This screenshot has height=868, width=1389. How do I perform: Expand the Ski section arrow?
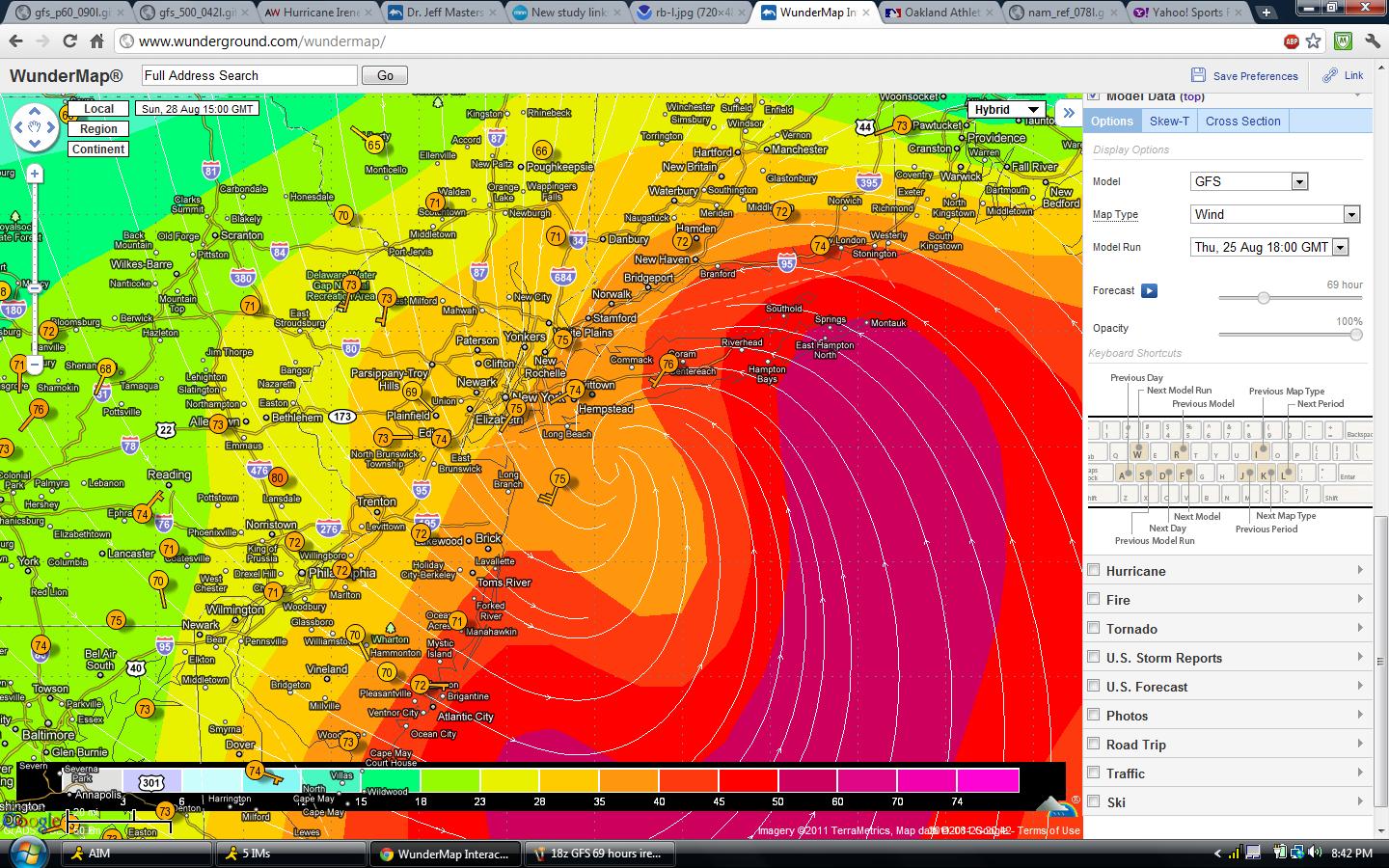(x=1360, y=801)
